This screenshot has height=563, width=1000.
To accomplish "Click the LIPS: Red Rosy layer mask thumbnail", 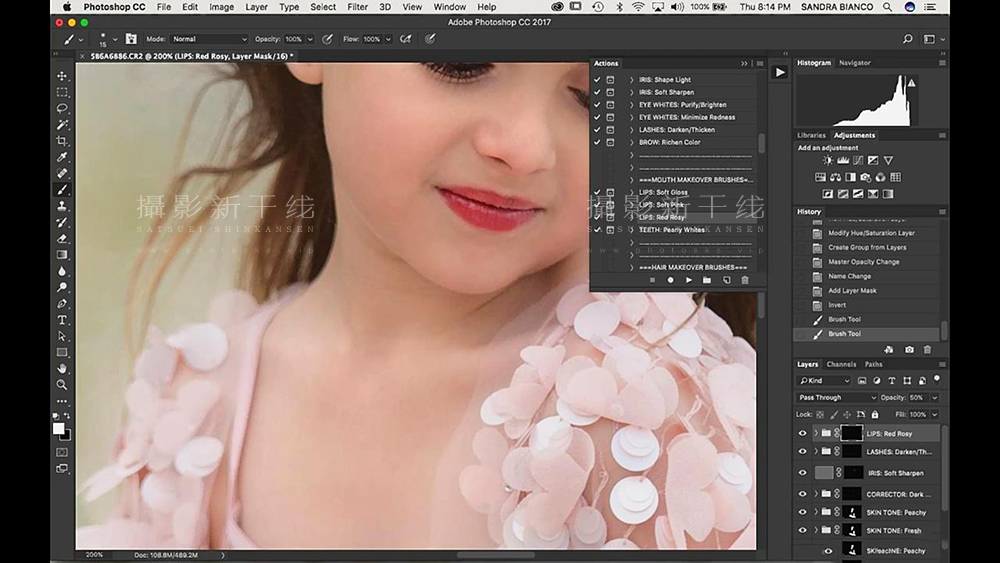I will 851,434.
